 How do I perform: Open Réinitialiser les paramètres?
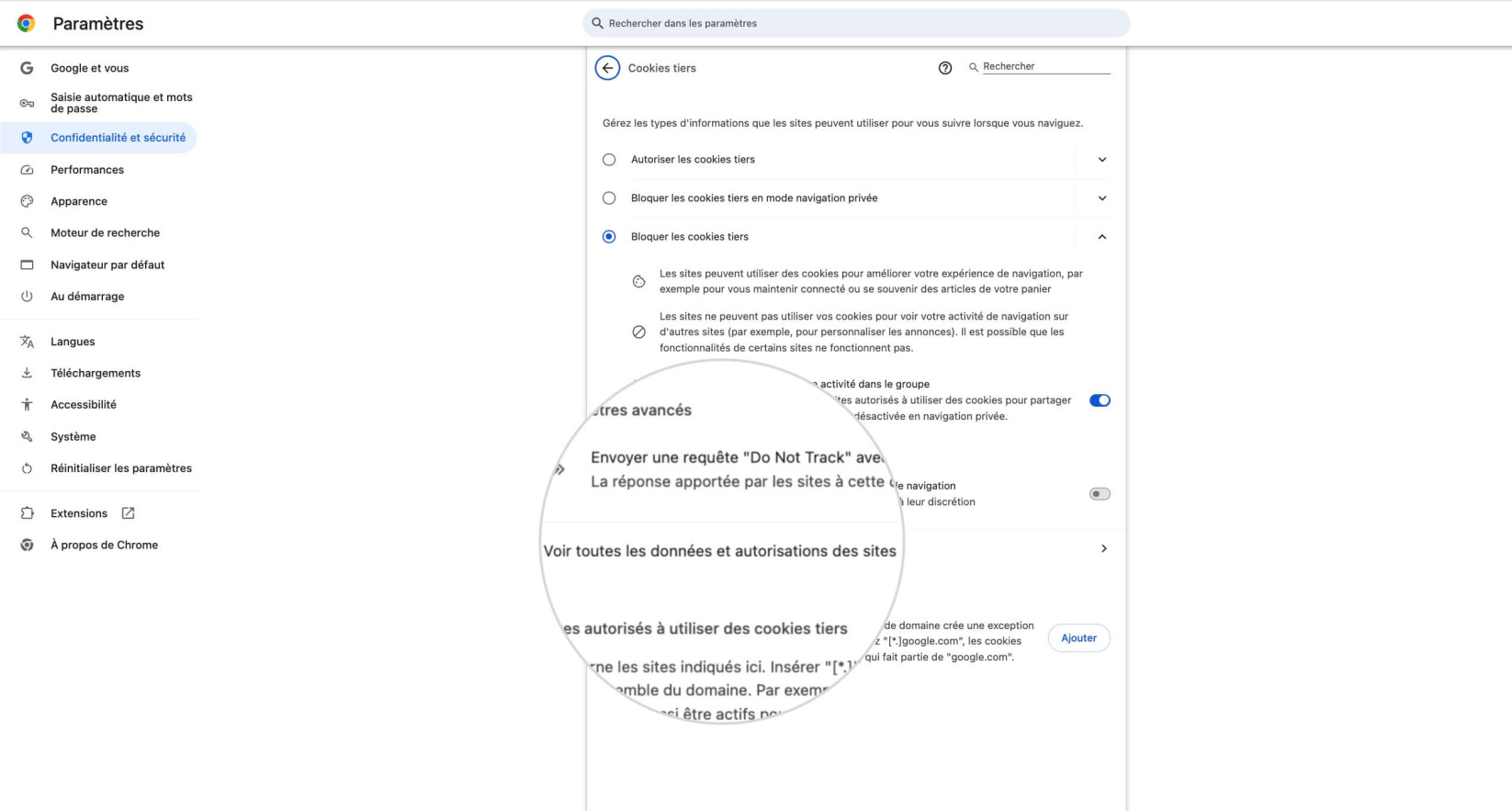121,468
